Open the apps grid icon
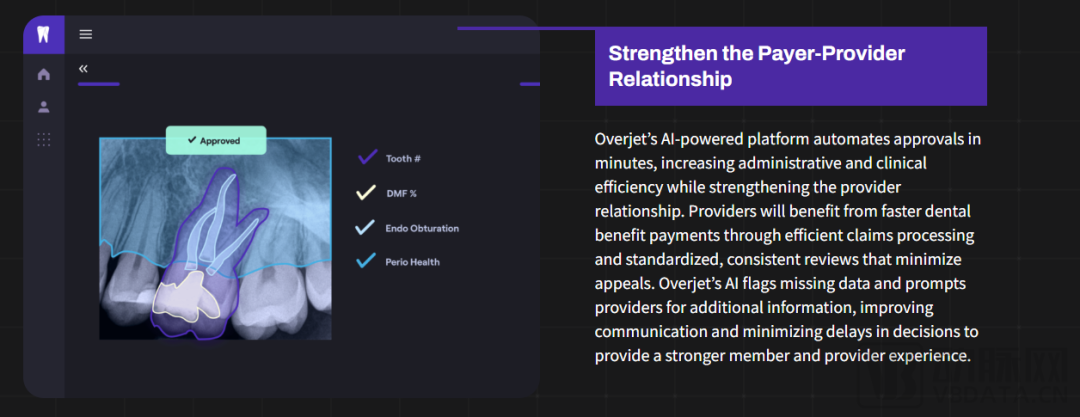The height and width of the screenshot is (417, 1080). pos(43,140)
